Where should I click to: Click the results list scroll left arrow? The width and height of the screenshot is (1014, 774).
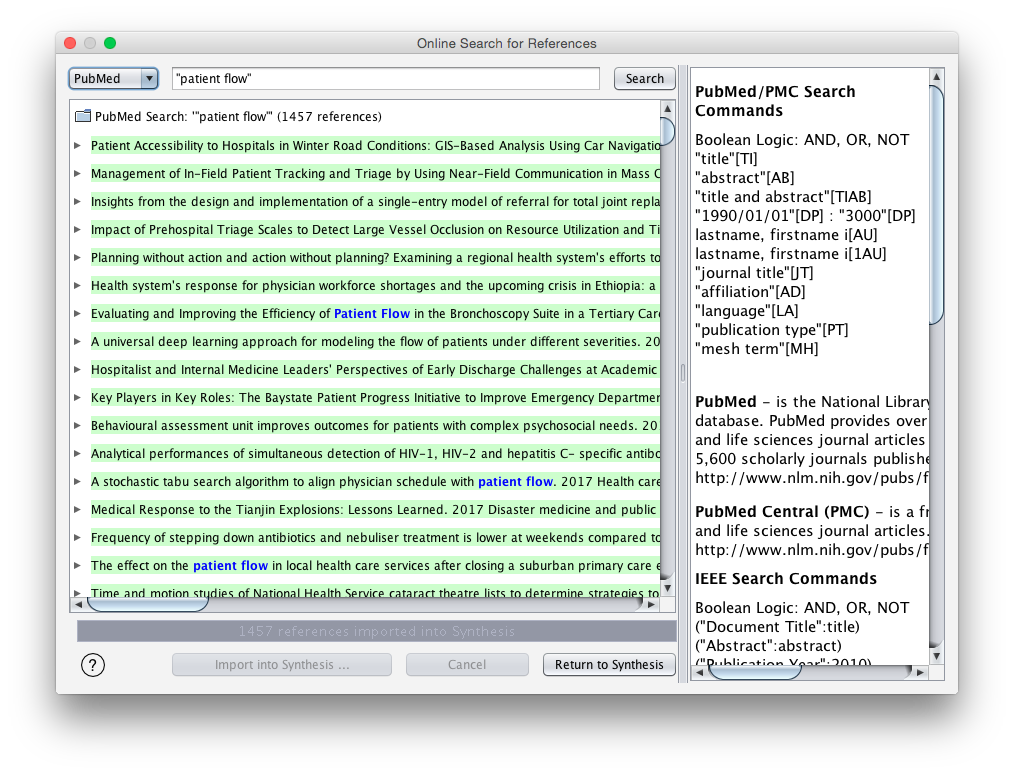coord(78,605)
